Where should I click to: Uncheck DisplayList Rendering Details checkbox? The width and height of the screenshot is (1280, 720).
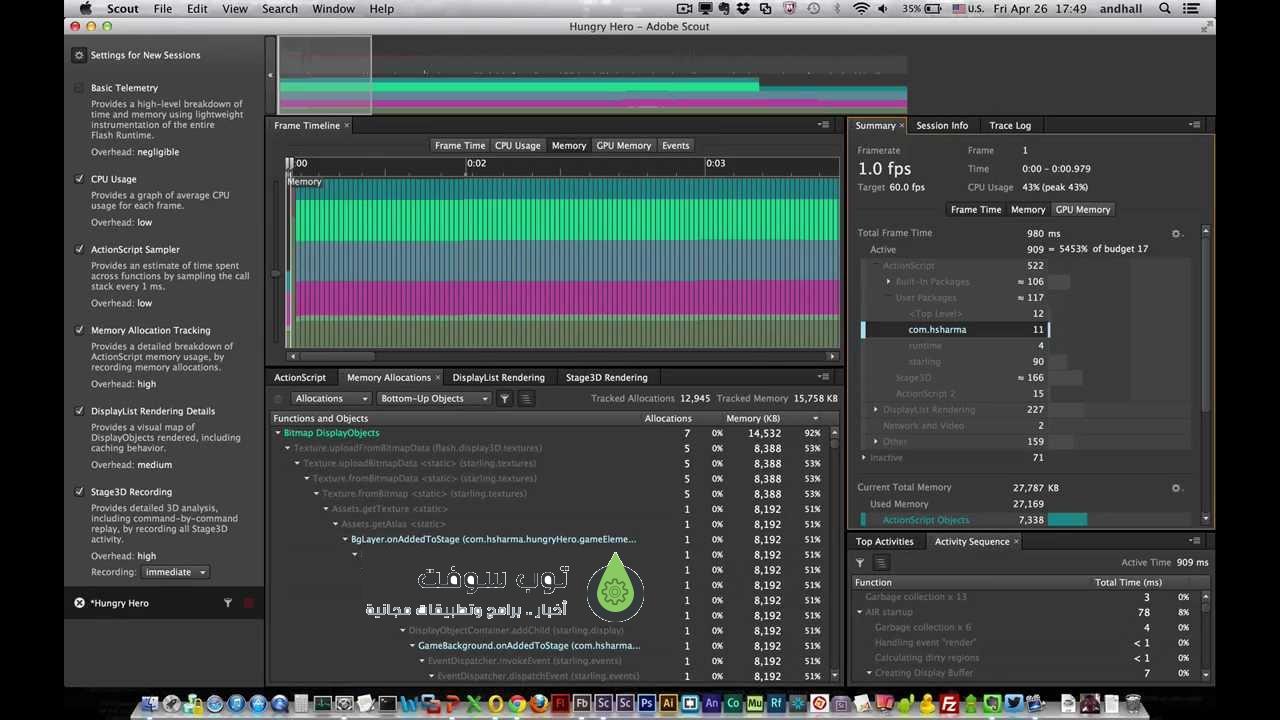[79, 411]
